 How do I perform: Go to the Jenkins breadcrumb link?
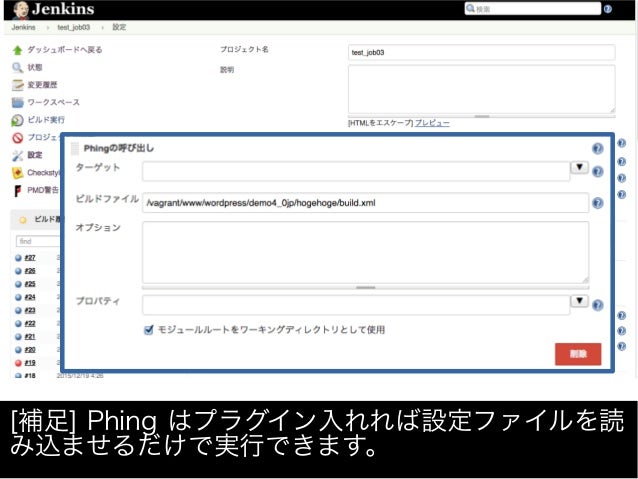tap(23, 27)
